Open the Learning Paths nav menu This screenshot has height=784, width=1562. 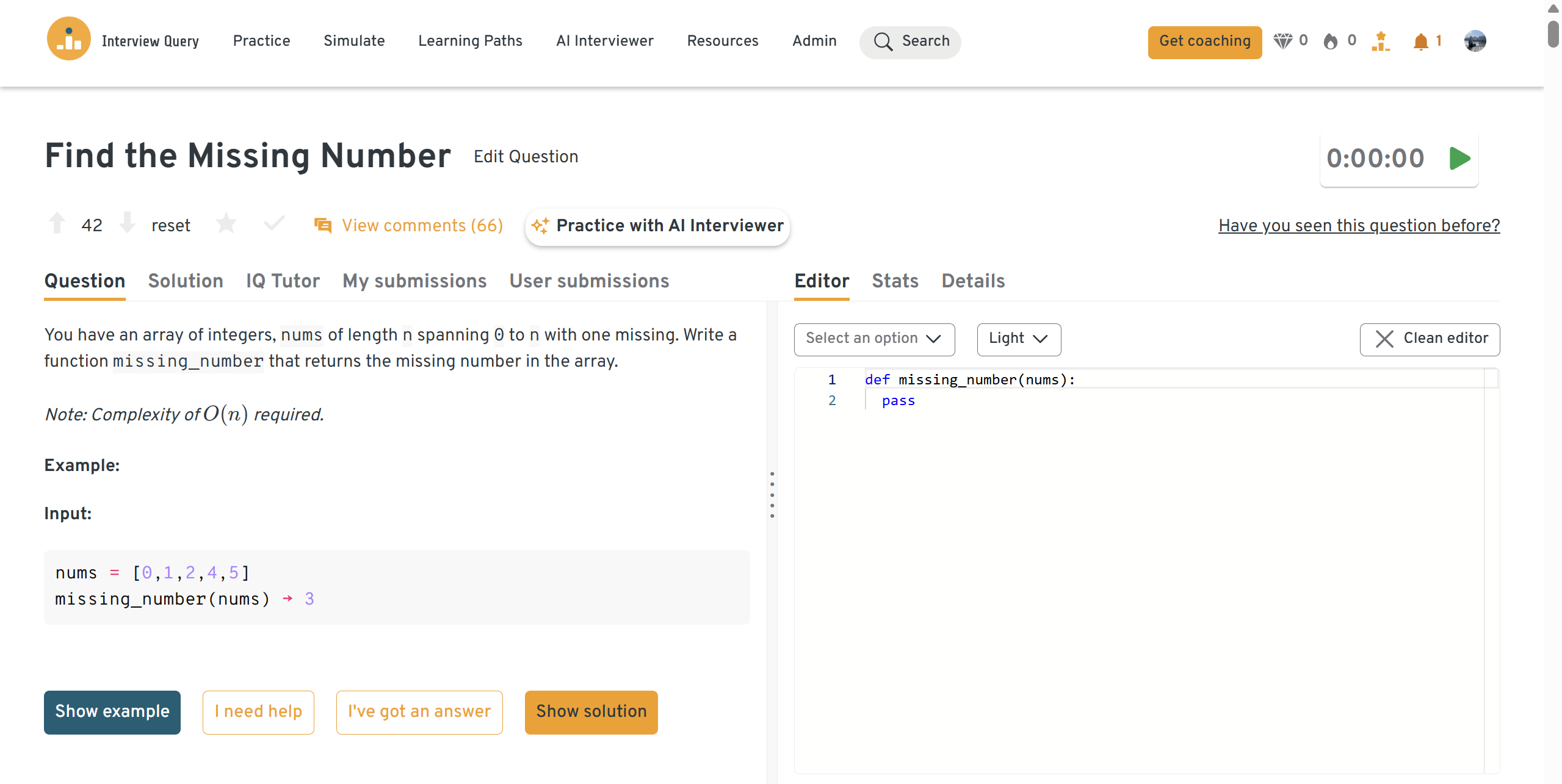[x=470, y=41]
